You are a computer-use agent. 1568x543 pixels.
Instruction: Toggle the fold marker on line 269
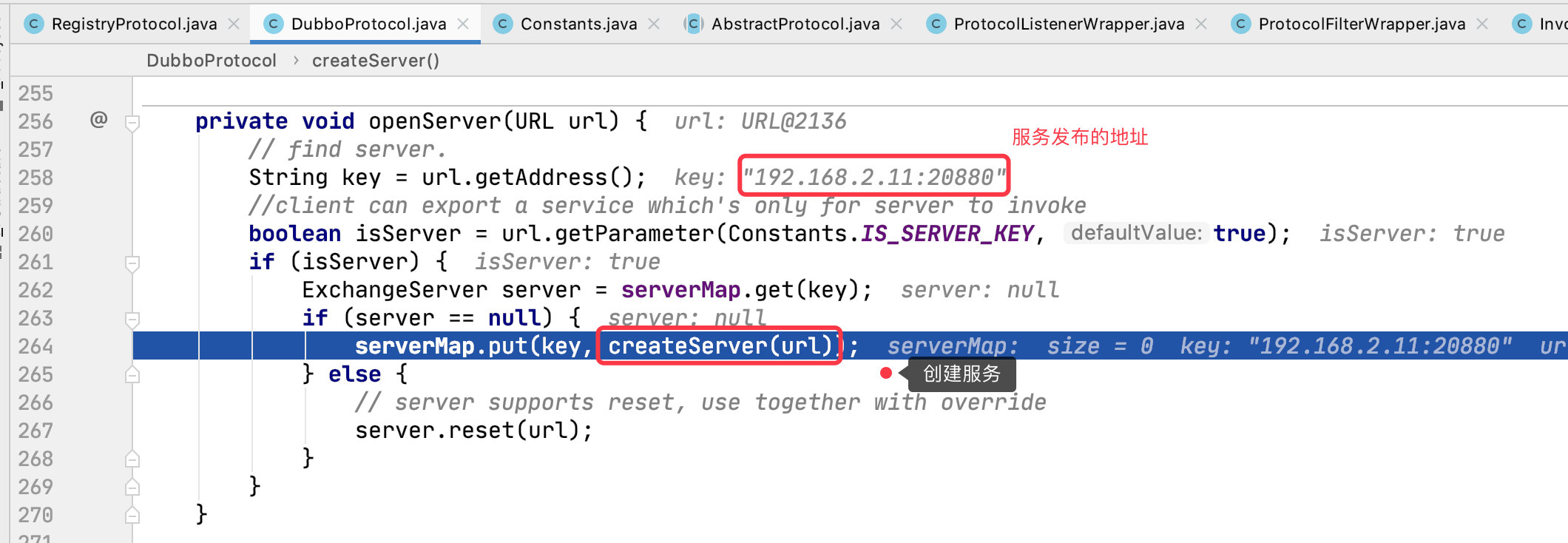tap(132, 488)
